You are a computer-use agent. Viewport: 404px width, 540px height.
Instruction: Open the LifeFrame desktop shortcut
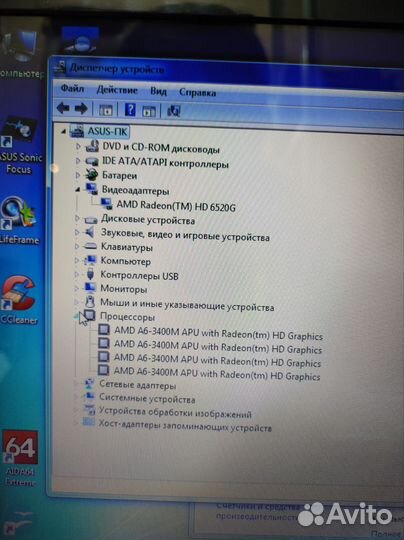click(19, 220)
